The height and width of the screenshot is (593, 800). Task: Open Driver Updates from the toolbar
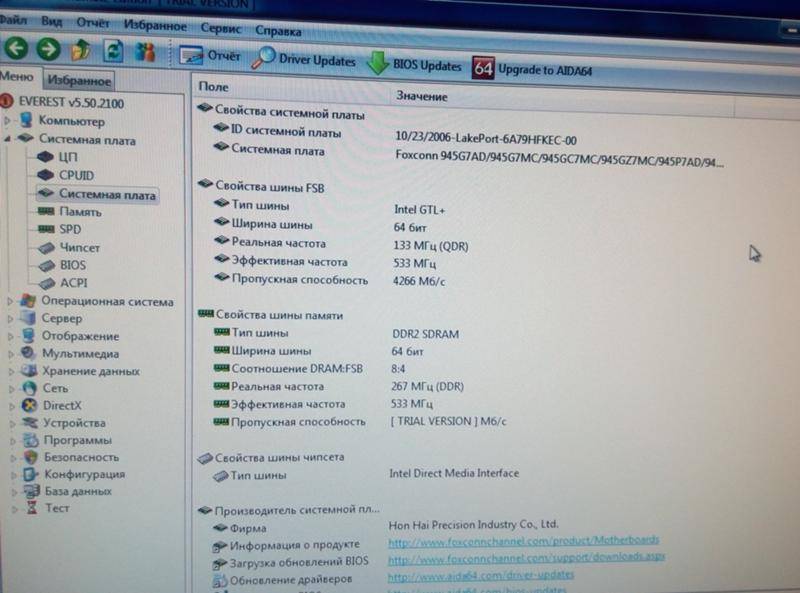pos(304,59)
